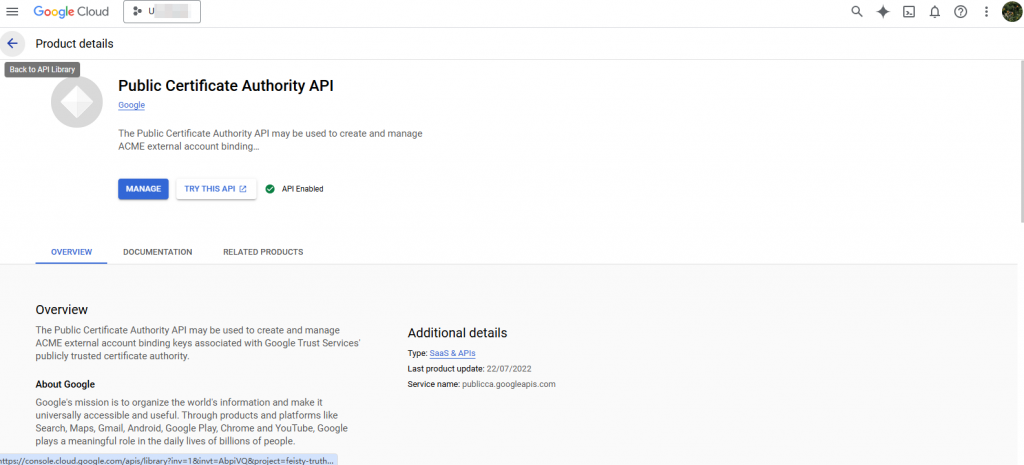This screenshot has height=465, width=1024.
Task: Switch to the OVERVIEW tab
Action: coord(71,252)
